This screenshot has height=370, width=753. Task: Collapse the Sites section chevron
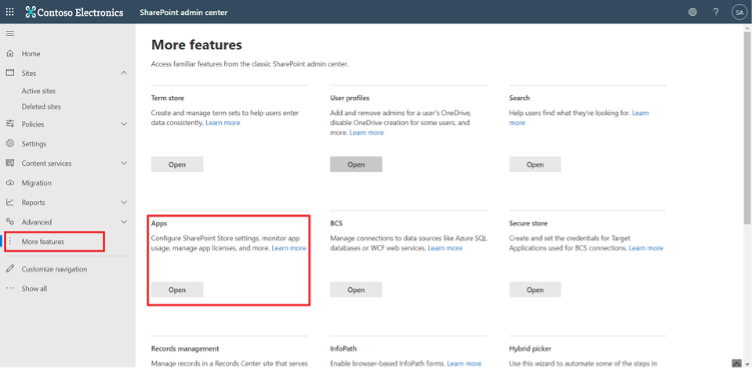coord(123,73)
